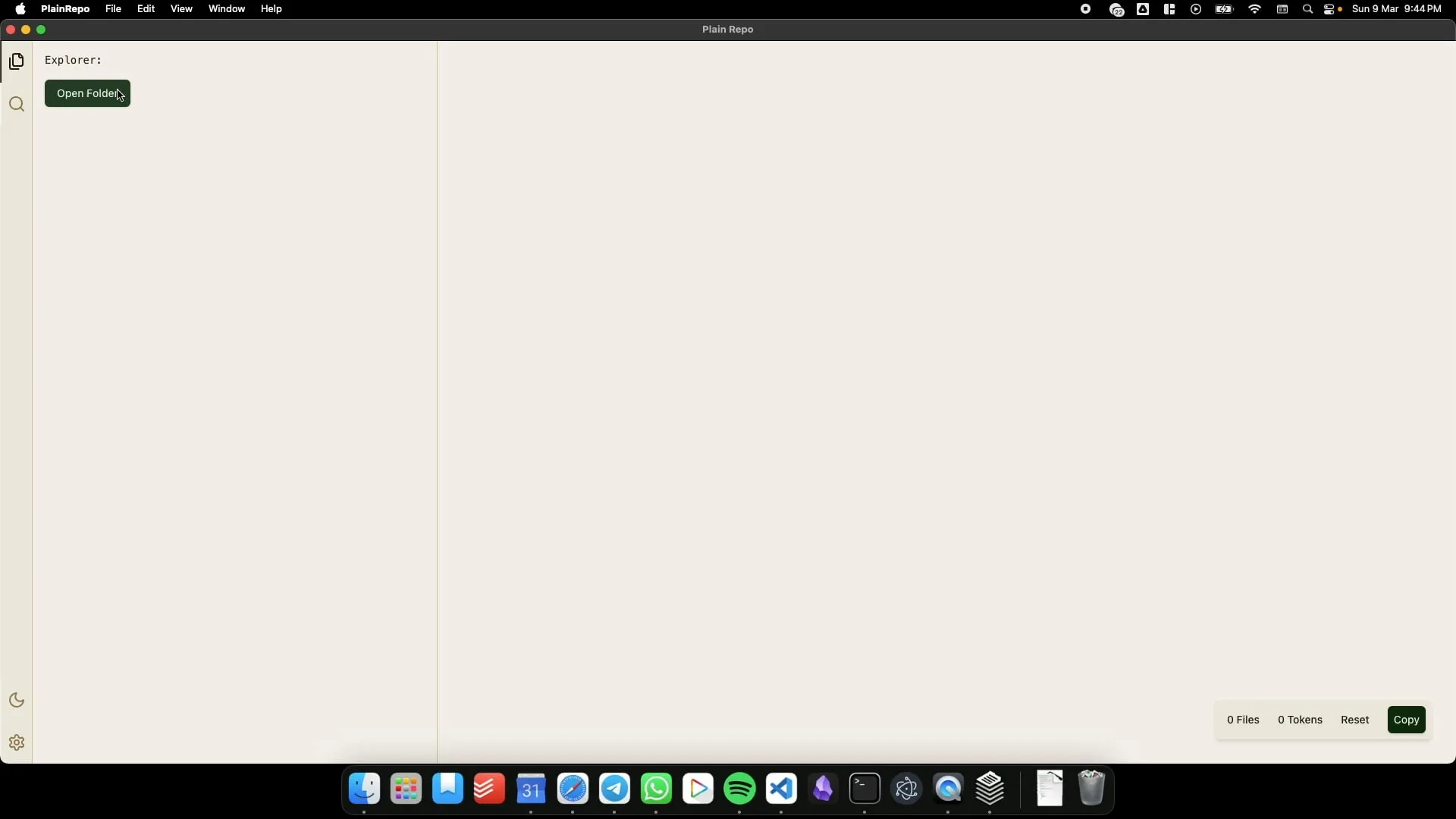The image size is (1456, 819).
Task: Toggle dark mode with moon icon
Action: click(17, 701)
